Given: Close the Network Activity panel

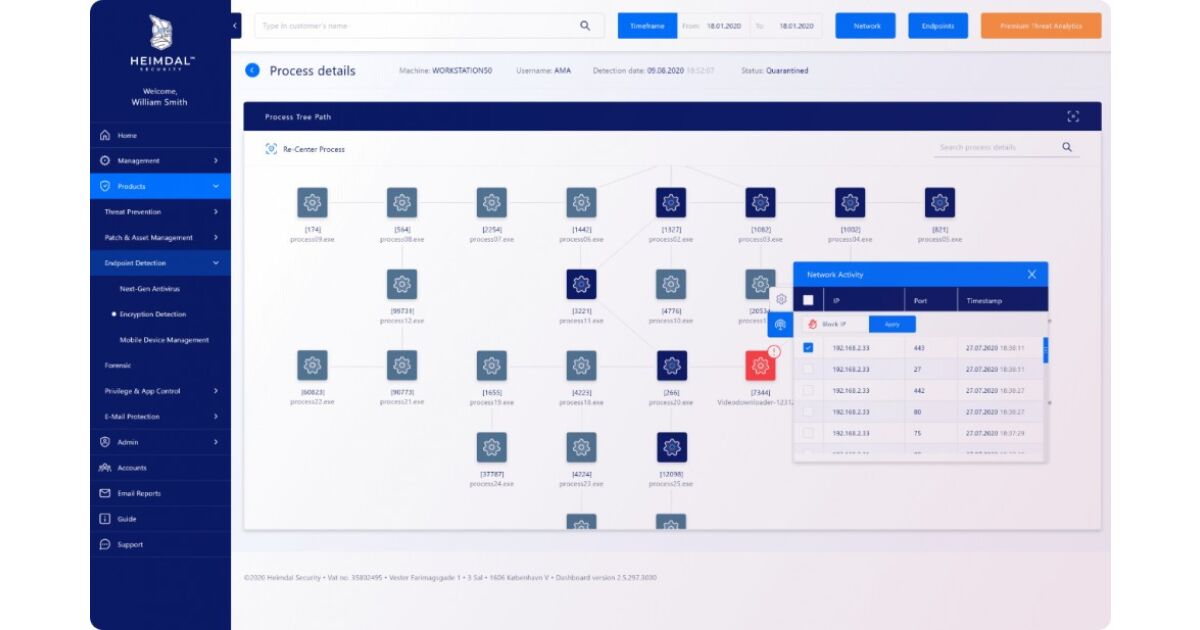Looking at the screenshot, I should click(1032, 274).
